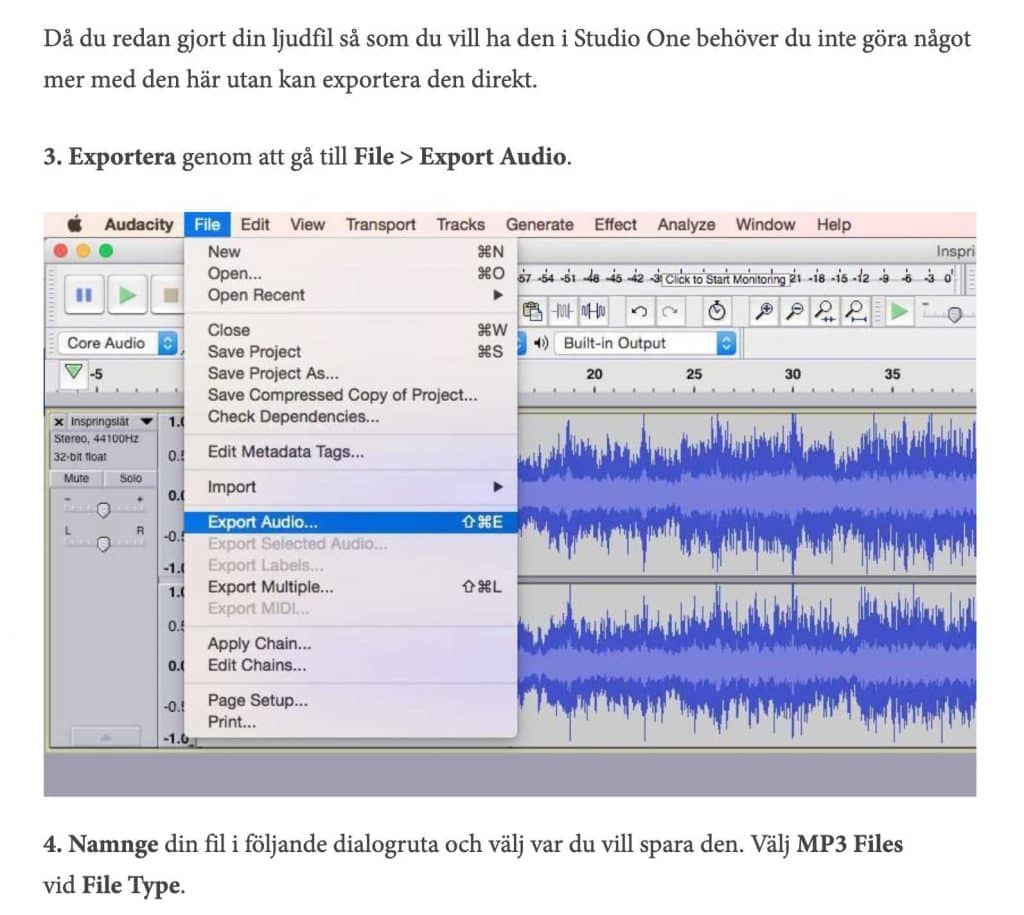
Task: Click the red window close light
Action: 61,251
